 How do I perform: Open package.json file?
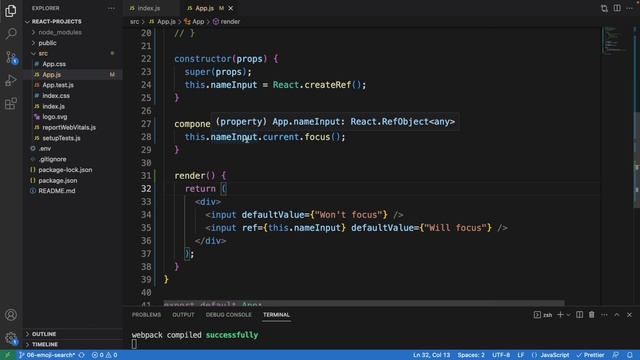(x=58, y=180)
